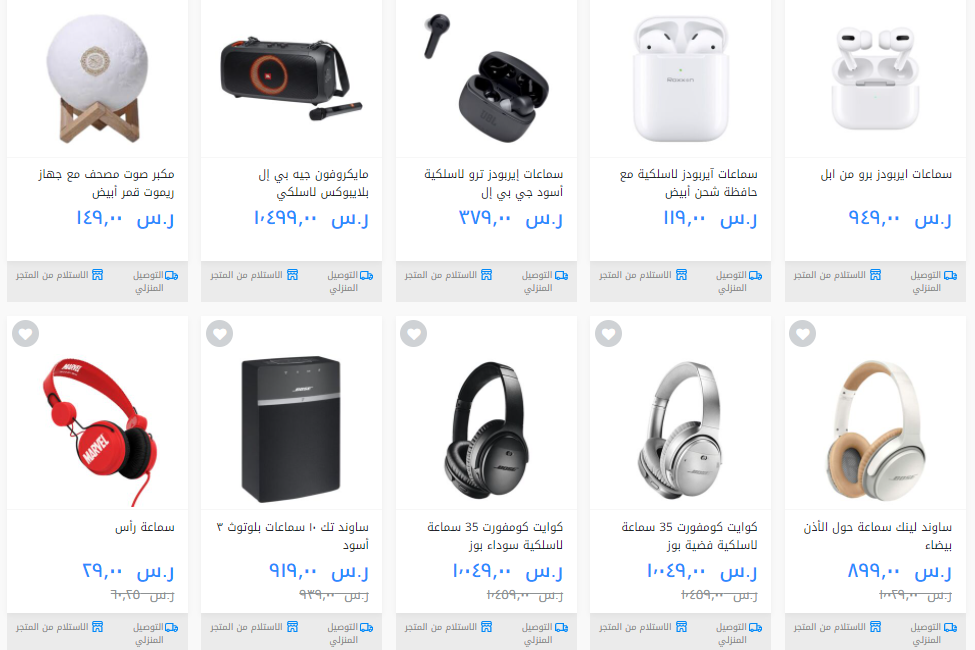Favorite the red Marvel headphones with heart icon
Image resolution: width=975 pixels, height=650 pixels.
(25, 334)
